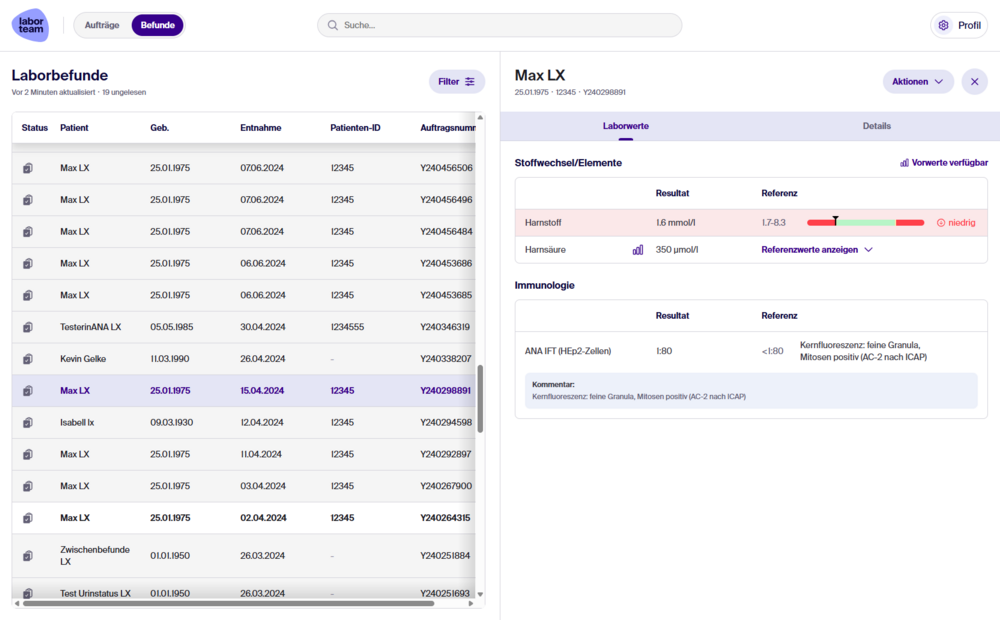Open the Filter options
Viewport: 1000px width, 620px height.
point(456,82)
